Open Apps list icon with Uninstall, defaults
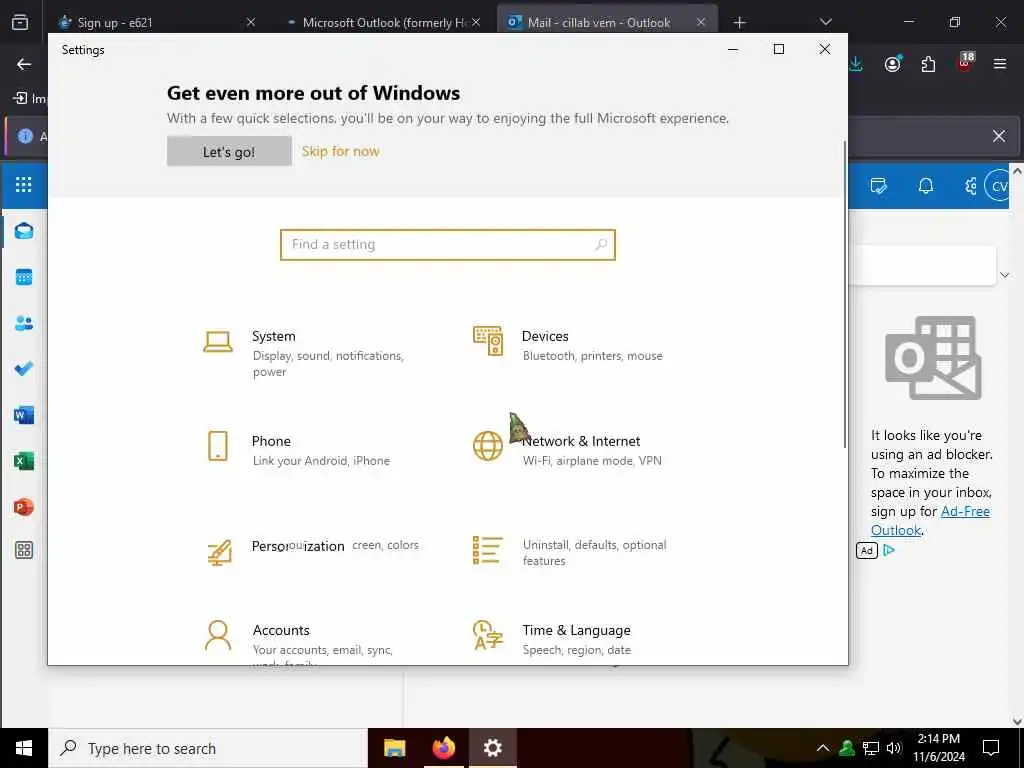 (487, 551)
